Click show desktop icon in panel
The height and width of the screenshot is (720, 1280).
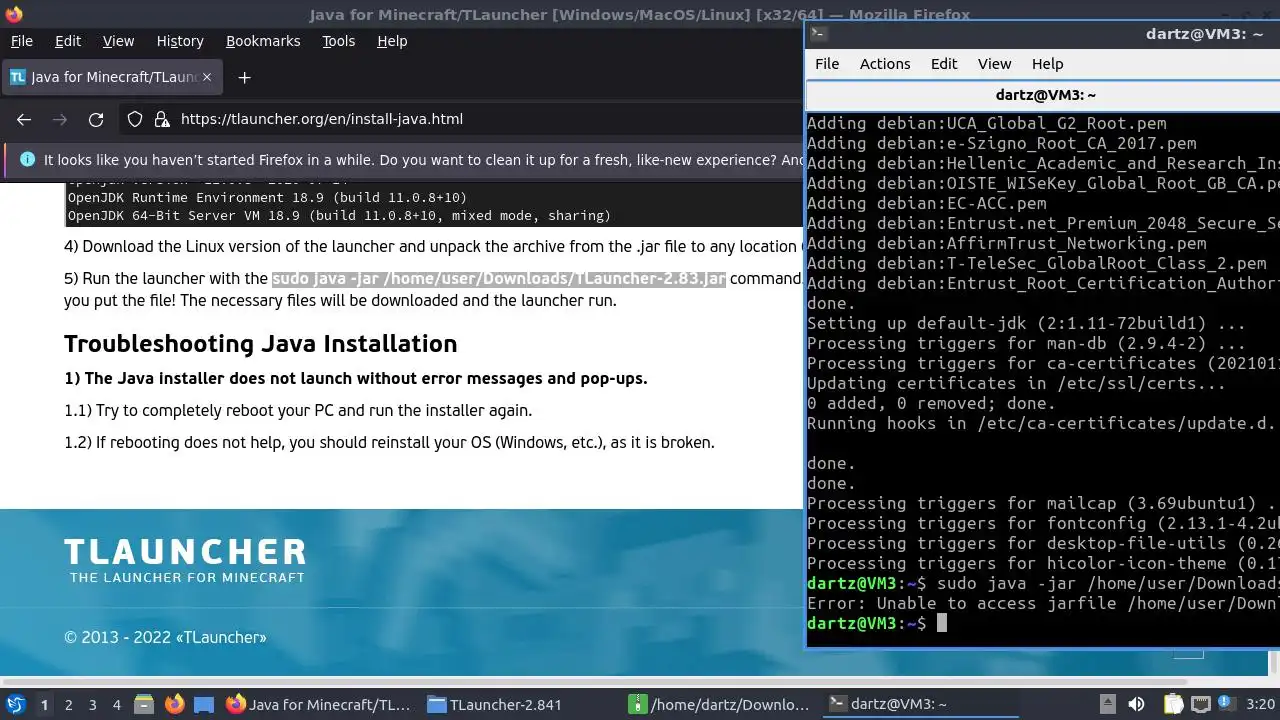point(204,704)
